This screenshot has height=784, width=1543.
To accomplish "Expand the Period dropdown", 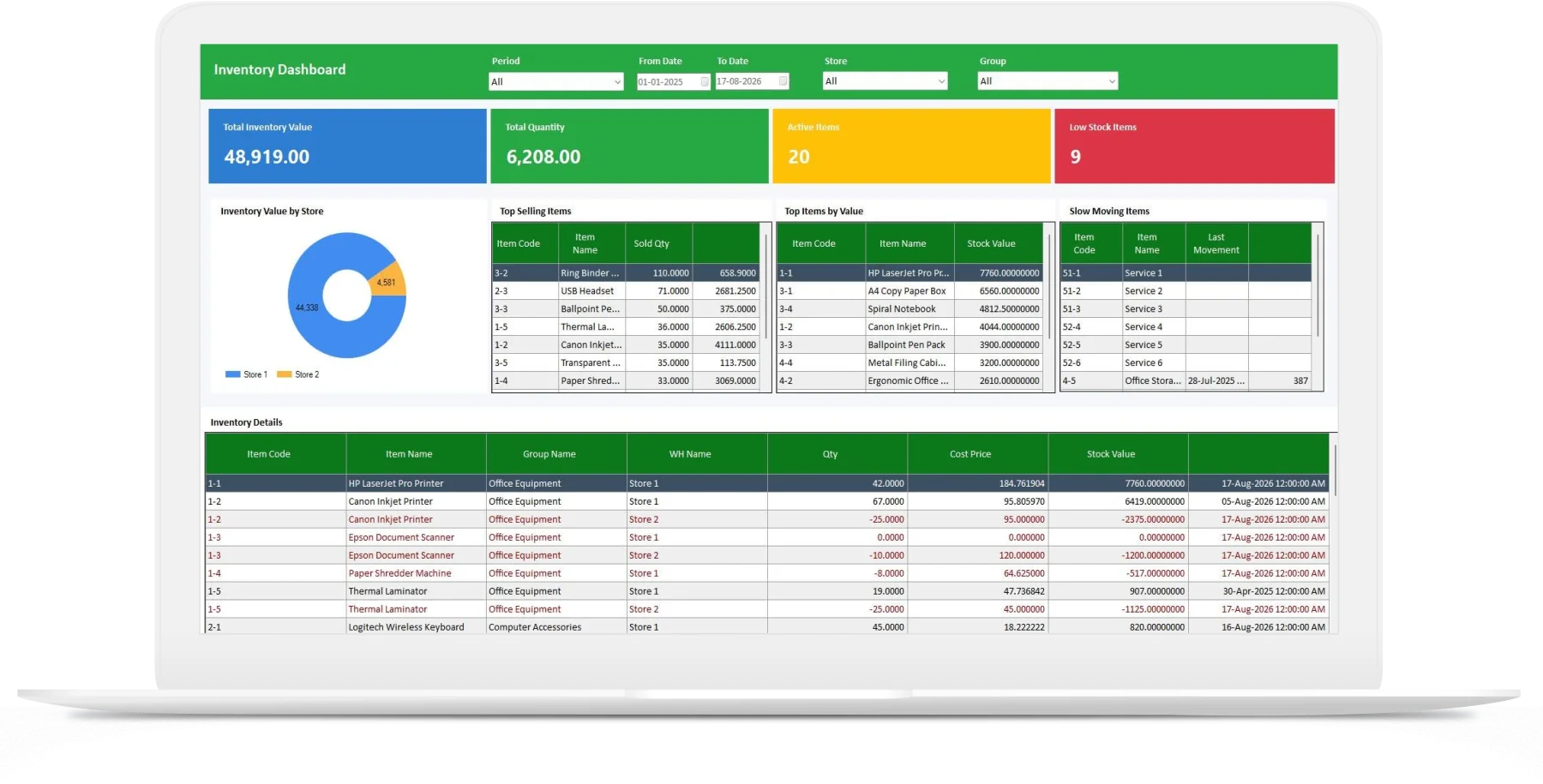I will click(617, 81).
